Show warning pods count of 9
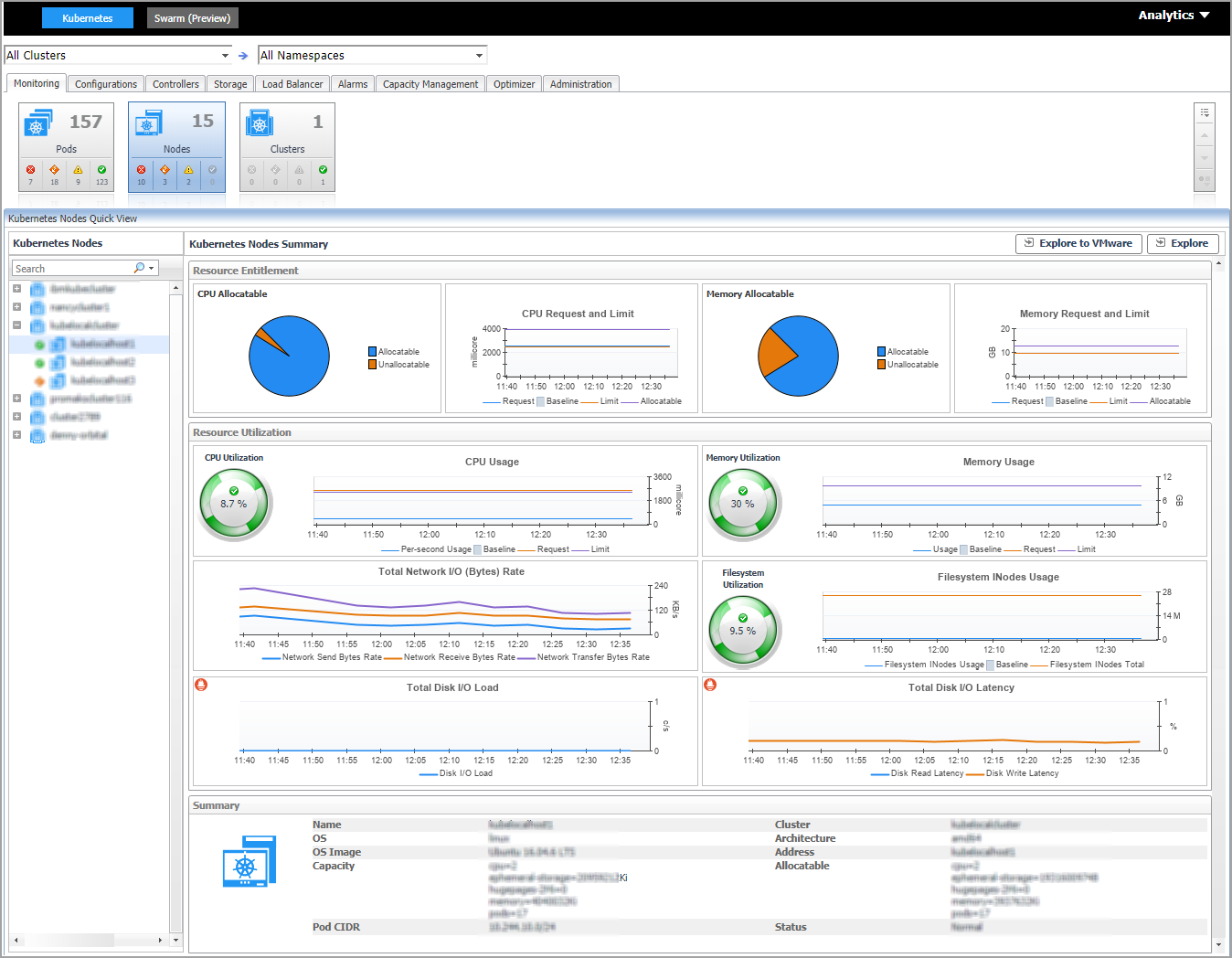The image size is (1232, 958). 79,174
